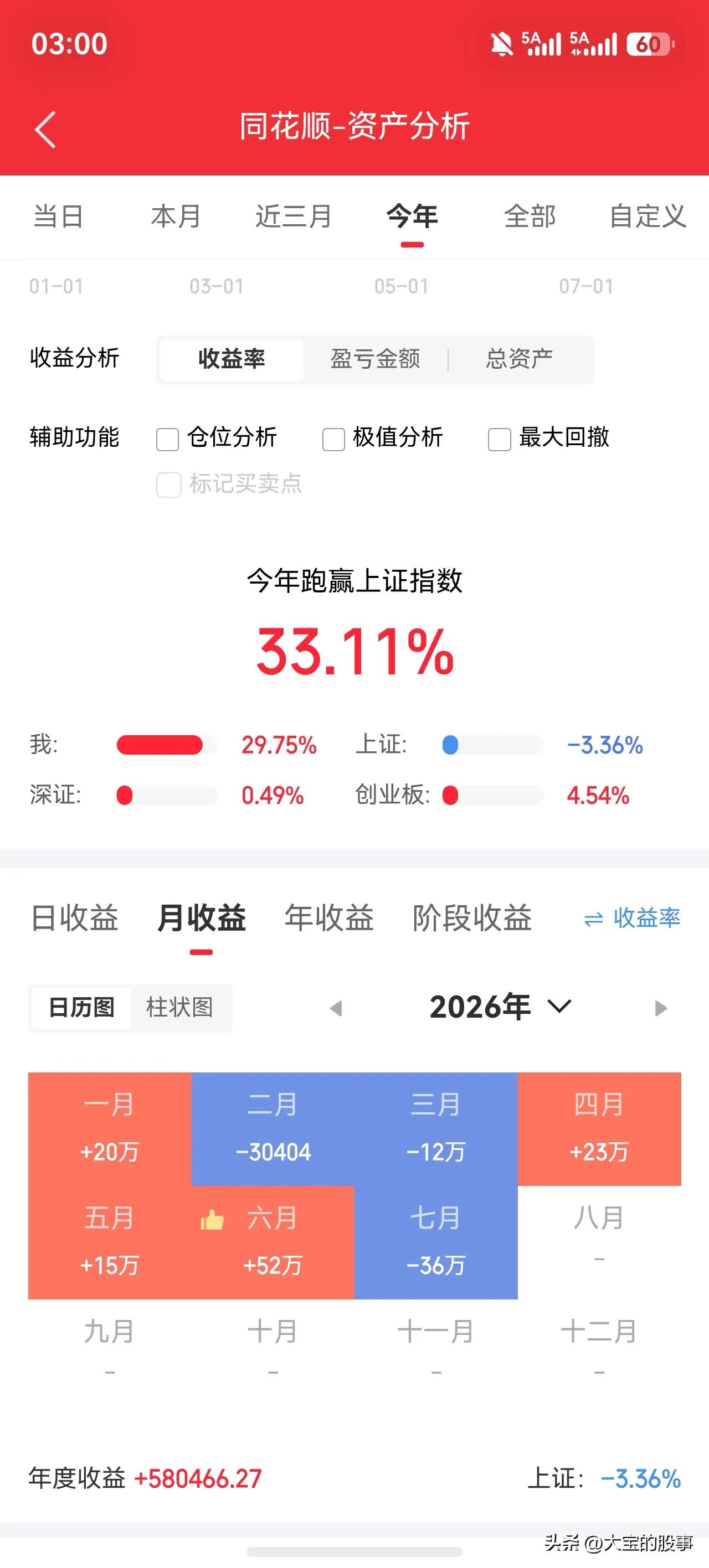This screenshot has width=709, height=1568.
Task: Tap the thumbs-up icon on 六月
Action: coord(212,1219)
